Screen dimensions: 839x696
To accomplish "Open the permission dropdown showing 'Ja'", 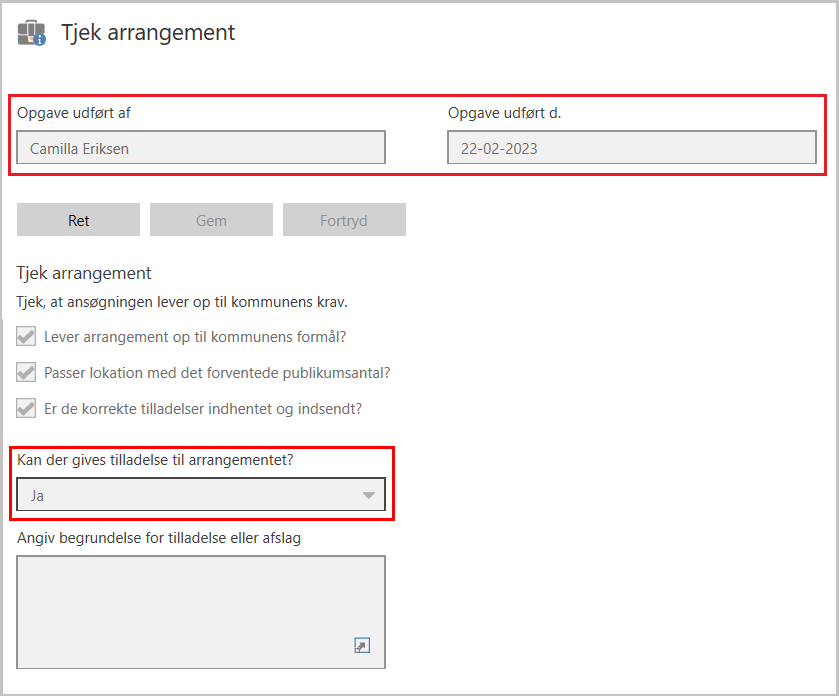I will pos(200,495).
